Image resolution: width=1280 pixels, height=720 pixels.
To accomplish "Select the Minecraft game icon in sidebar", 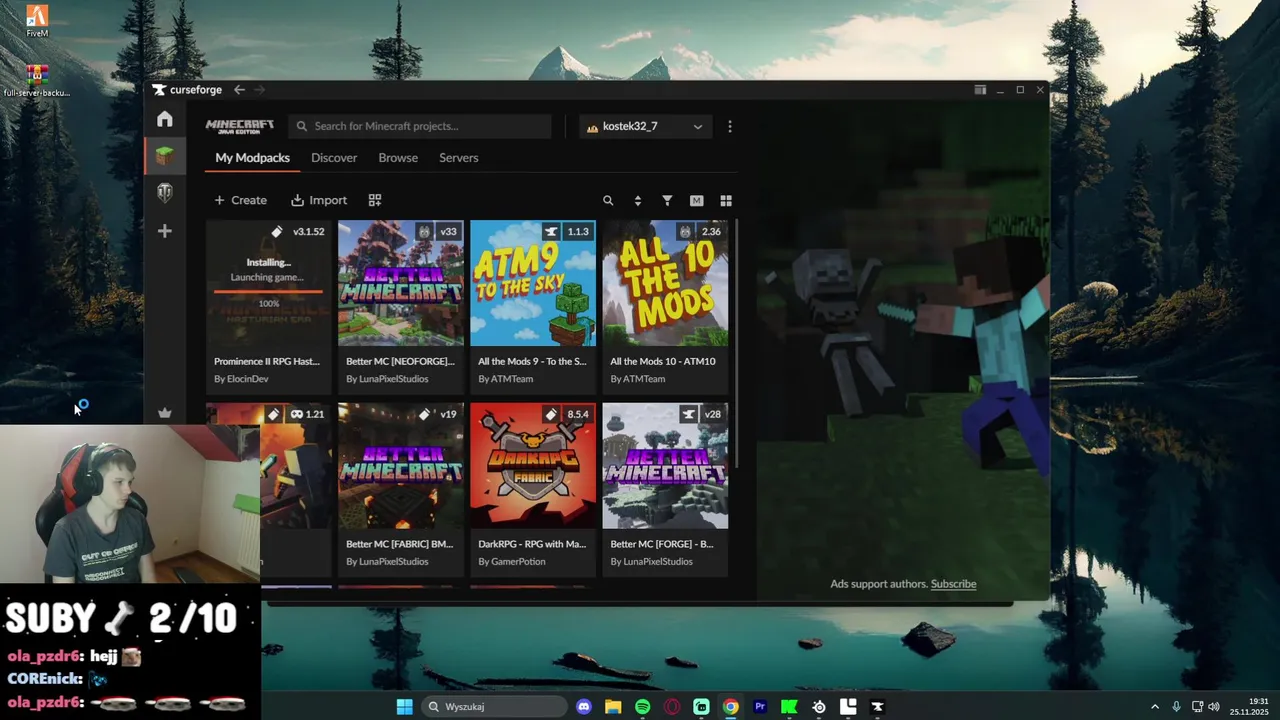I will [x=165, y=155].
